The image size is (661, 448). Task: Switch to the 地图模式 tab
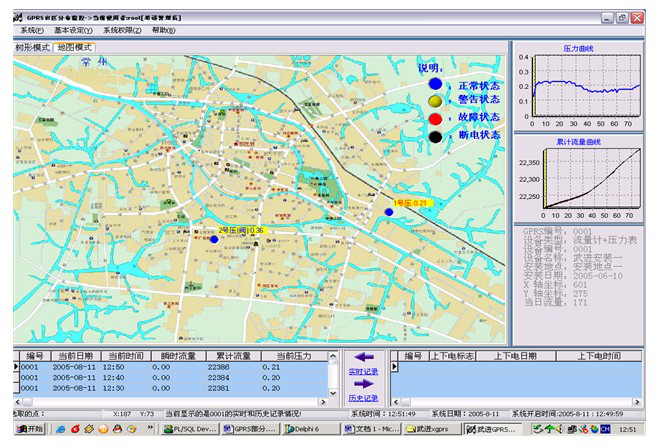pos(74,47)
